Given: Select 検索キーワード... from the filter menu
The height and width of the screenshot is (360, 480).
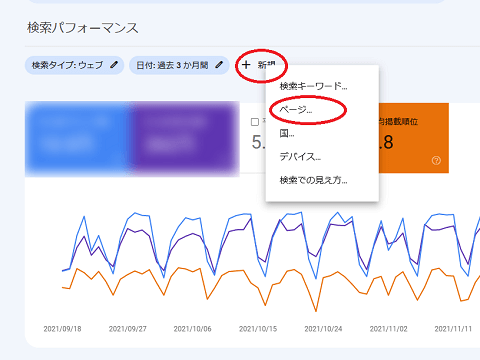Looking at the screenshot, I should pyautogui.click(x=313, y=86).
